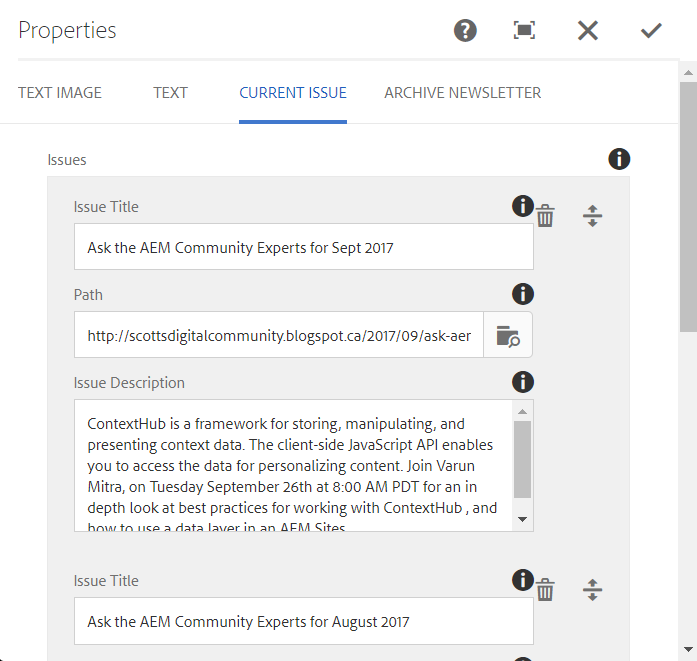The height and width of the screenshot is (661, 697).
Task: Click reorder handle for Sept 2017 issue
Action: pos(592,216)
